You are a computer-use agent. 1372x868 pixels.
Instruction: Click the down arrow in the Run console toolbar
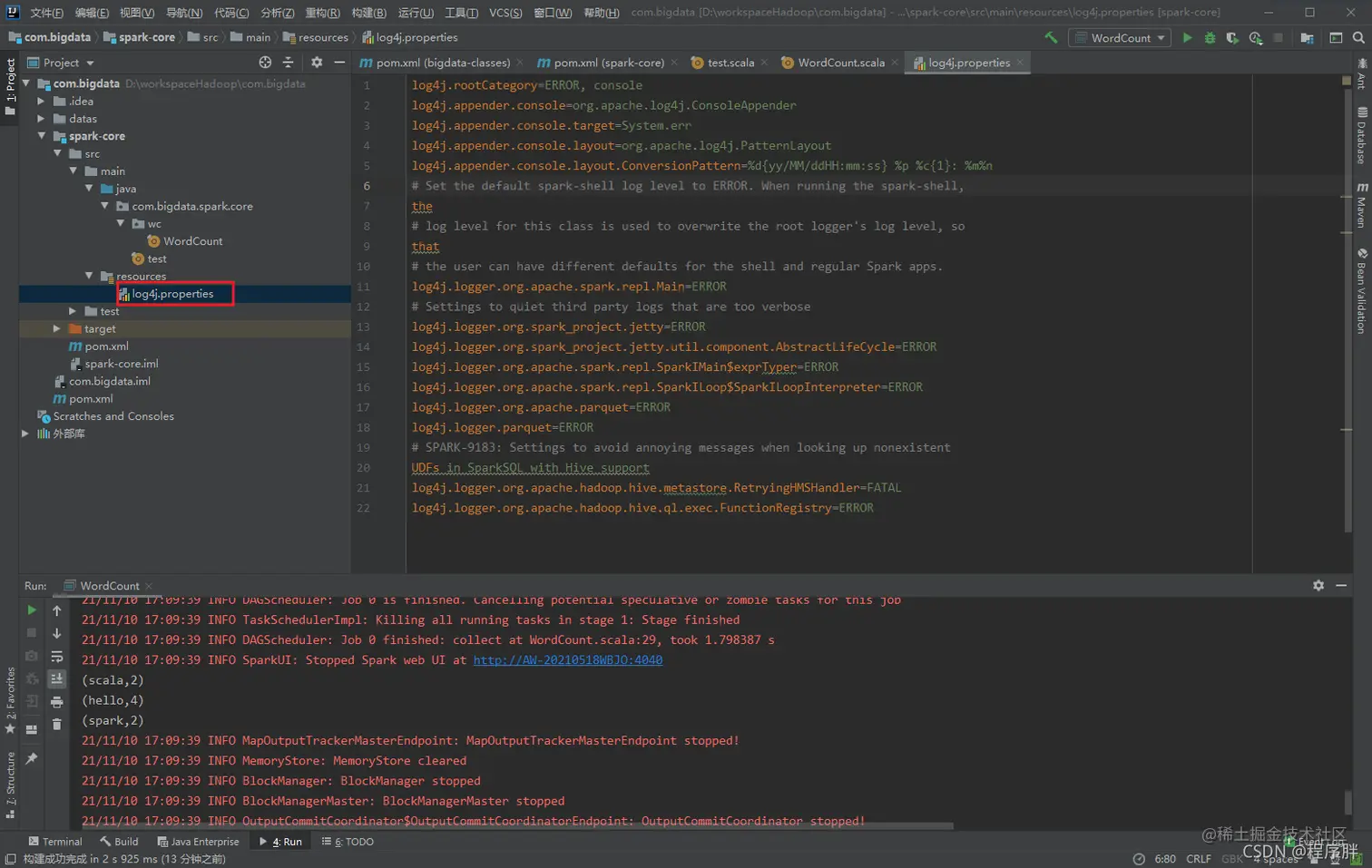(56, 633)
